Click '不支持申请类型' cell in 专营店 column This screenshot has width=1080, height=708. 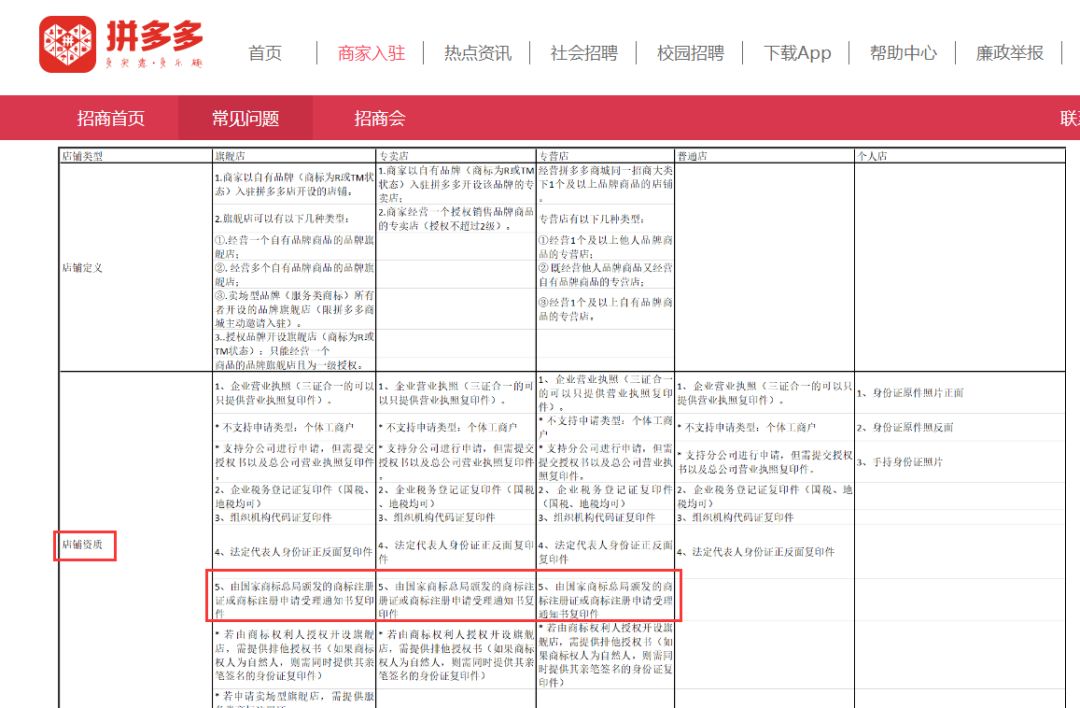(x=606, y=427)
